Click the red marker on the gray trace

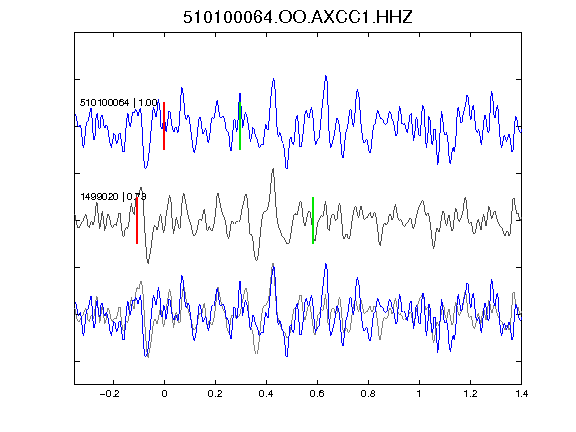137,220
